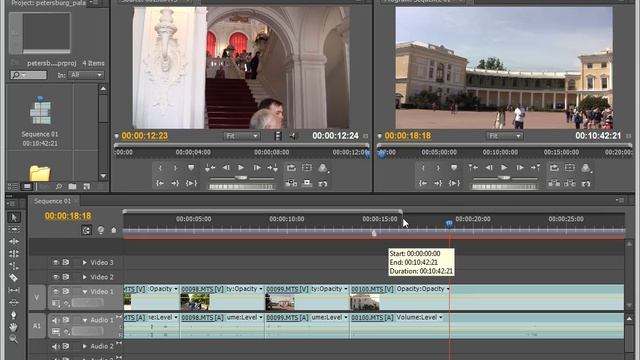Expand the Video 3 track
The width and height of the screenshot is (640, 360).
(84, 262)
